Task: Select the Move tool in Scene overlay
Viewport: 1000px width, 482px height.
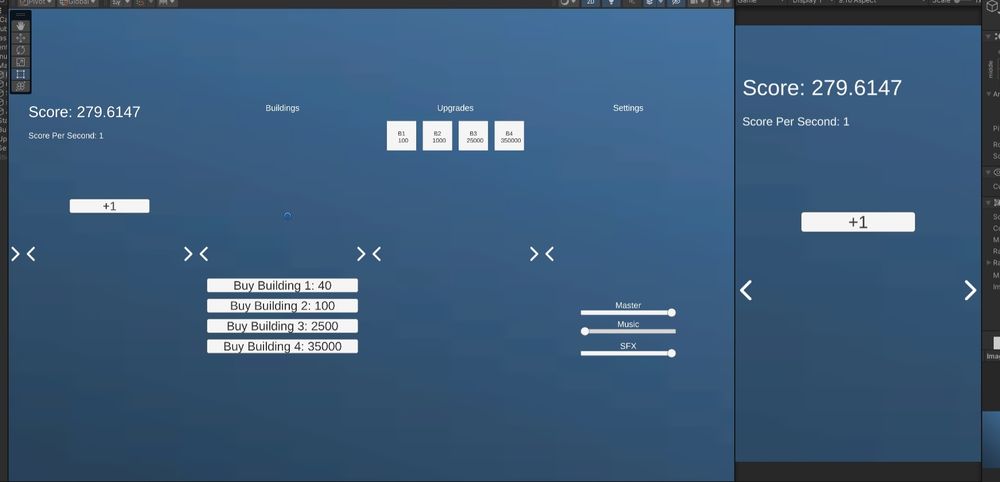Action: pos(20,38)
